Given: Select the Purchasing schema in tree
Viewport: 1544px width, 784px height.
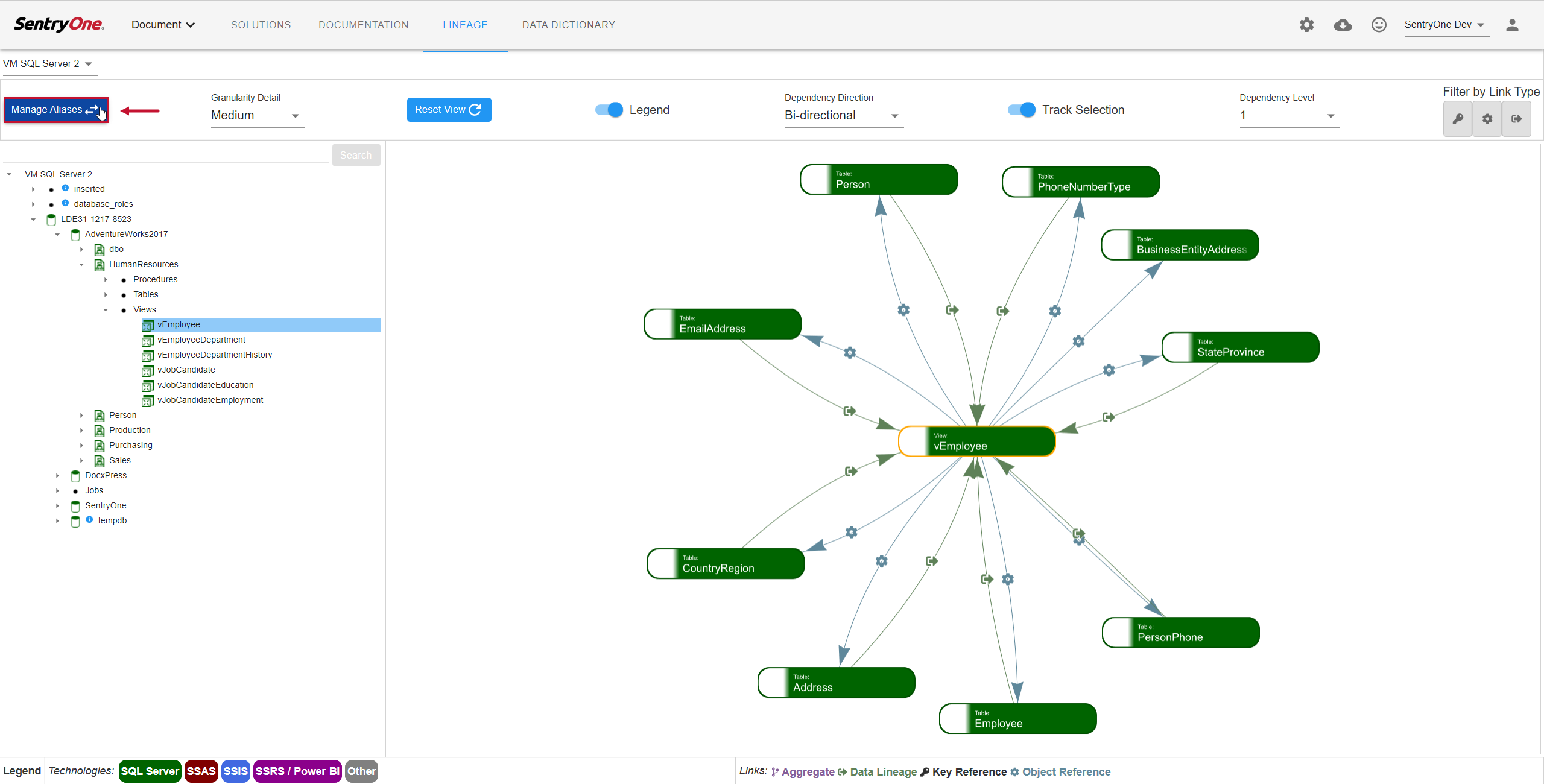Looking at the screenshot, I should (x=130, y=446).
